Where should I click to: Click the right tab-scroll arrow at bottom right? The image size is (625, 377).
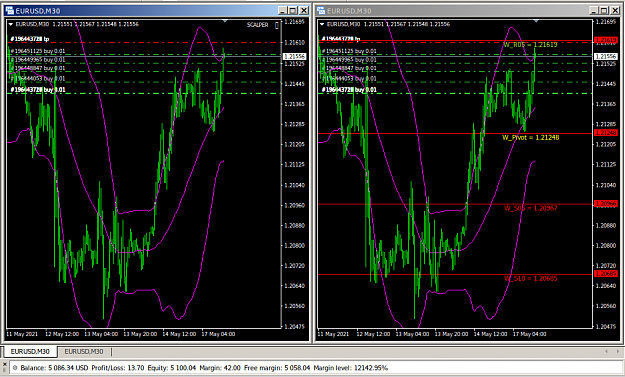(618, 351)
